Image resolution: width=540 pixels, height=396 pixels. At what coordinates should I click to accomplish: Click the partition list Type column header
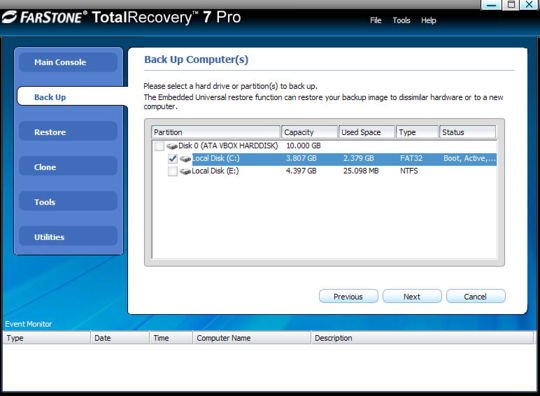click(417, 132)
